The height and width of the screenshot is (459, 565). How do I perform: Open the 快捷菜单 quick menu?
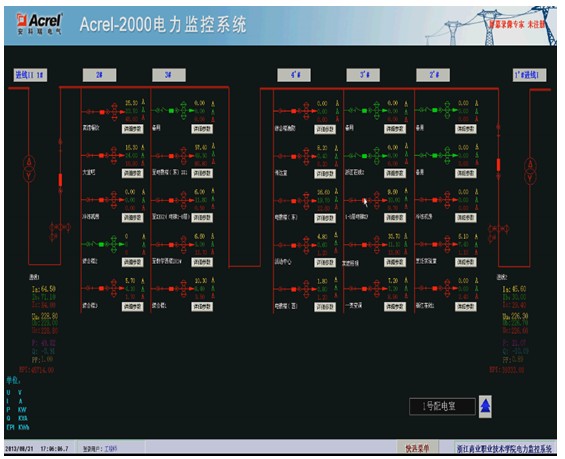(x=417, y=448)
